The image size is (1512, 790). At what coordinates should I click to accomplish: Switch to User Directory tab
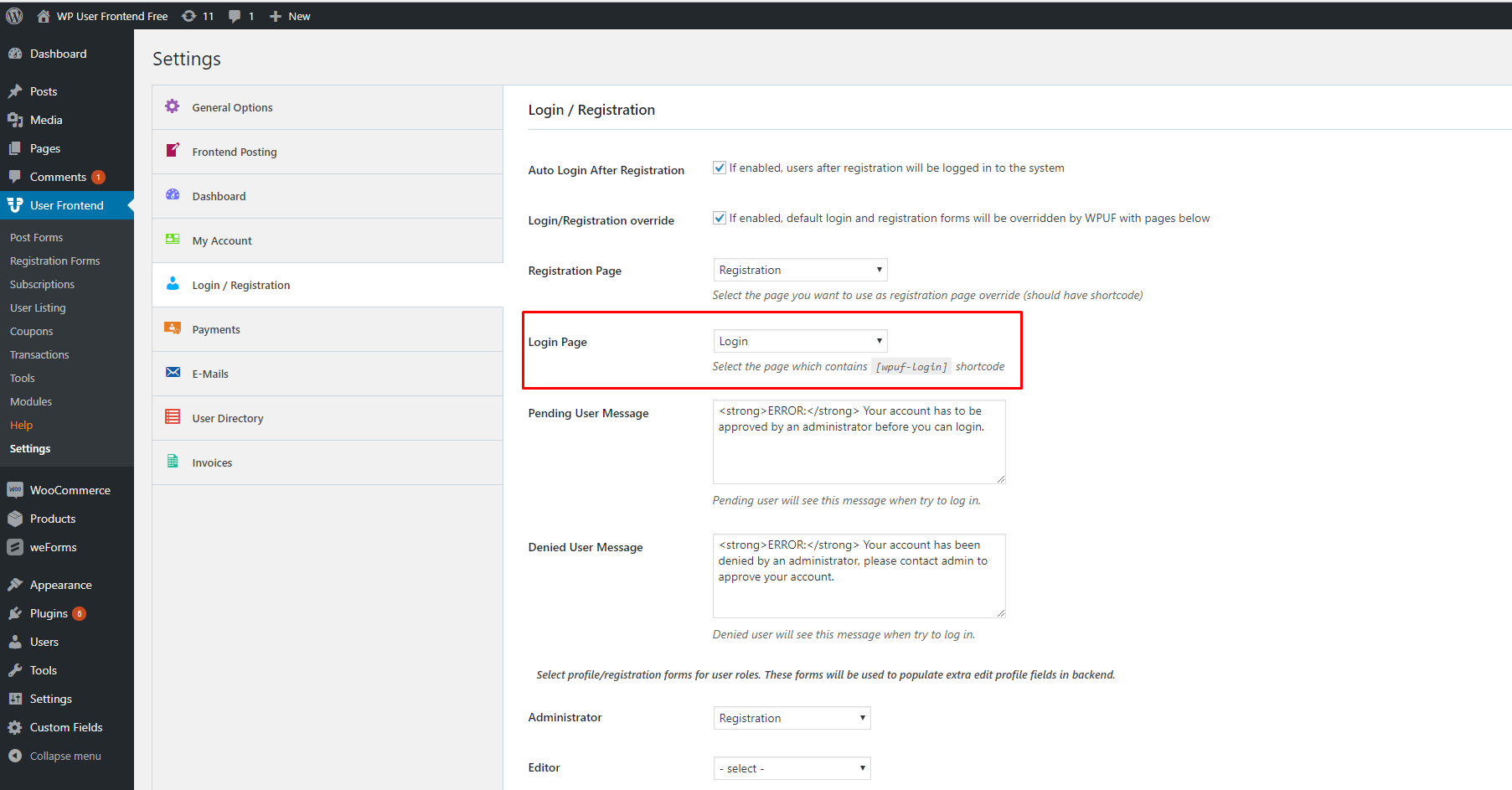coord(328,418)
